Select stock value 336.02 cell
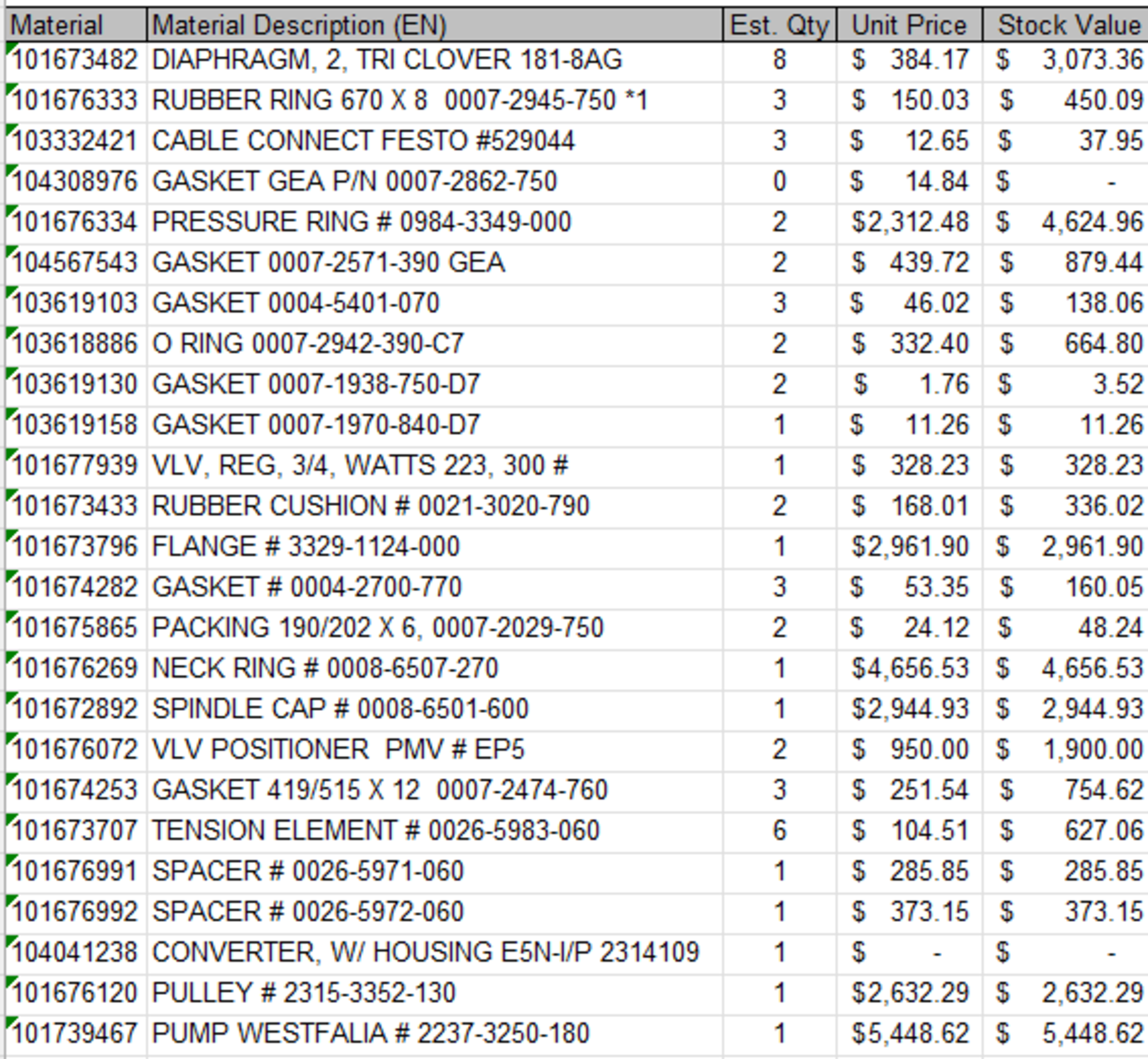This screenshot has height=1059, width=1148. click(1065, 508)
